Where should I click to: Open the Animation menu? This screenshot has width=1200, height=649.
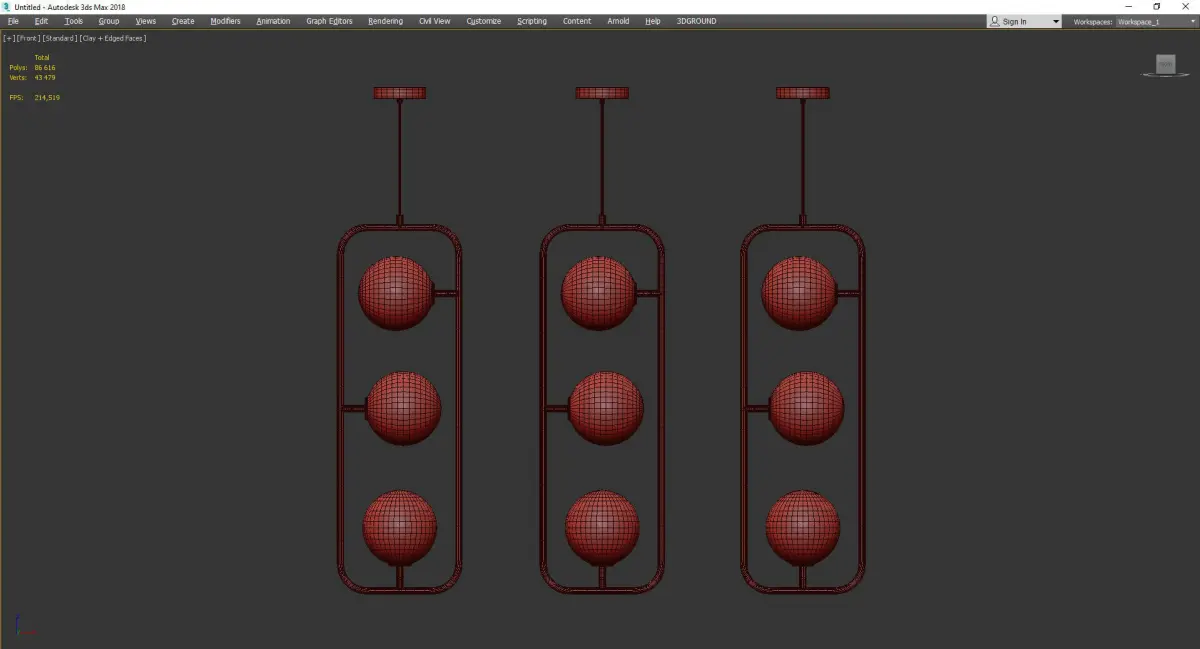273,21
